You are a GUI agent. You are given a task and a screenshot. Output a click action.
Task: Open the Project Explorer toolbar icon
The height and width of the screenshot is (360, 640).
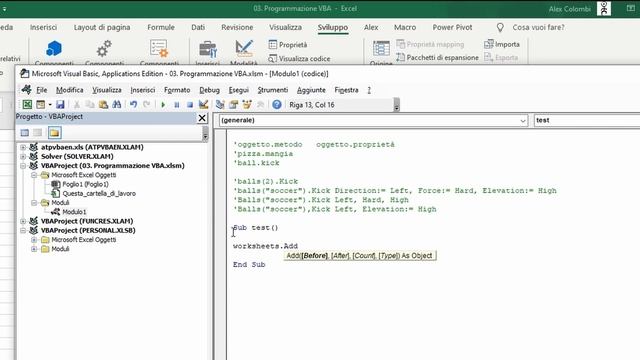click(220, 105)
